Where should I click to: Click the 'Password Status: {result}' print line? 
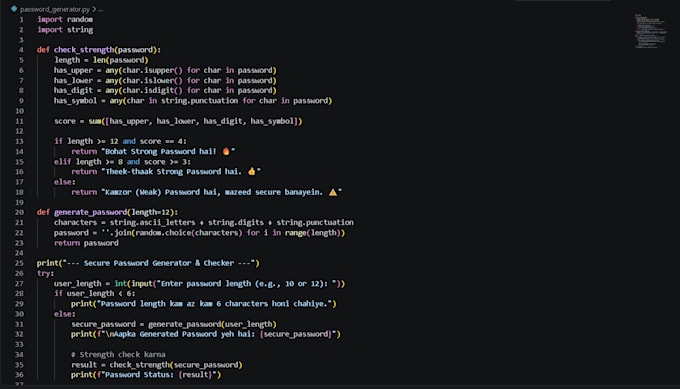tap(146, 375)
